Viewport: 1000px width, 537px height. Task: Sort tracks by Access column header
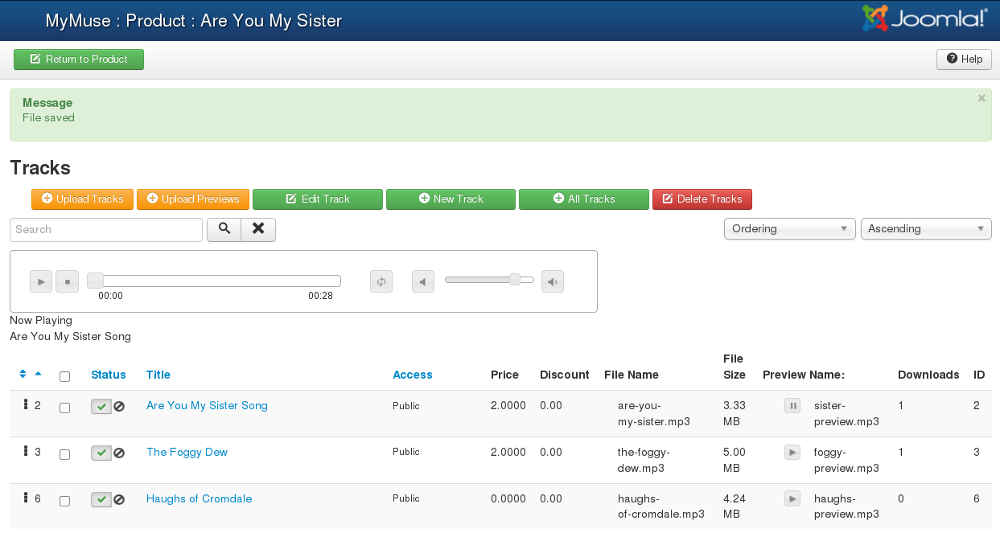[x=412, y=375]
